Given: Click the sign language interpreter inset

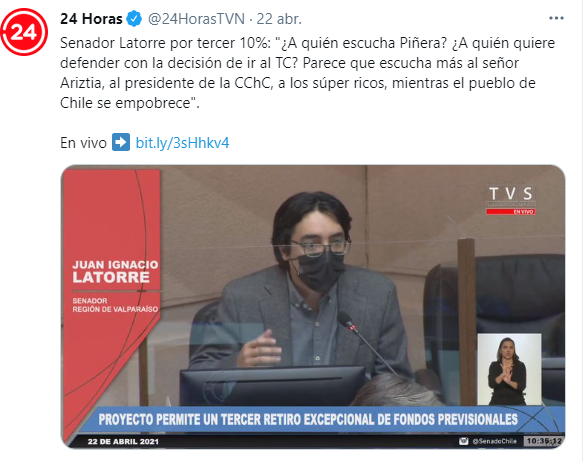Looking at the screenshot, I should pos(509,369).
